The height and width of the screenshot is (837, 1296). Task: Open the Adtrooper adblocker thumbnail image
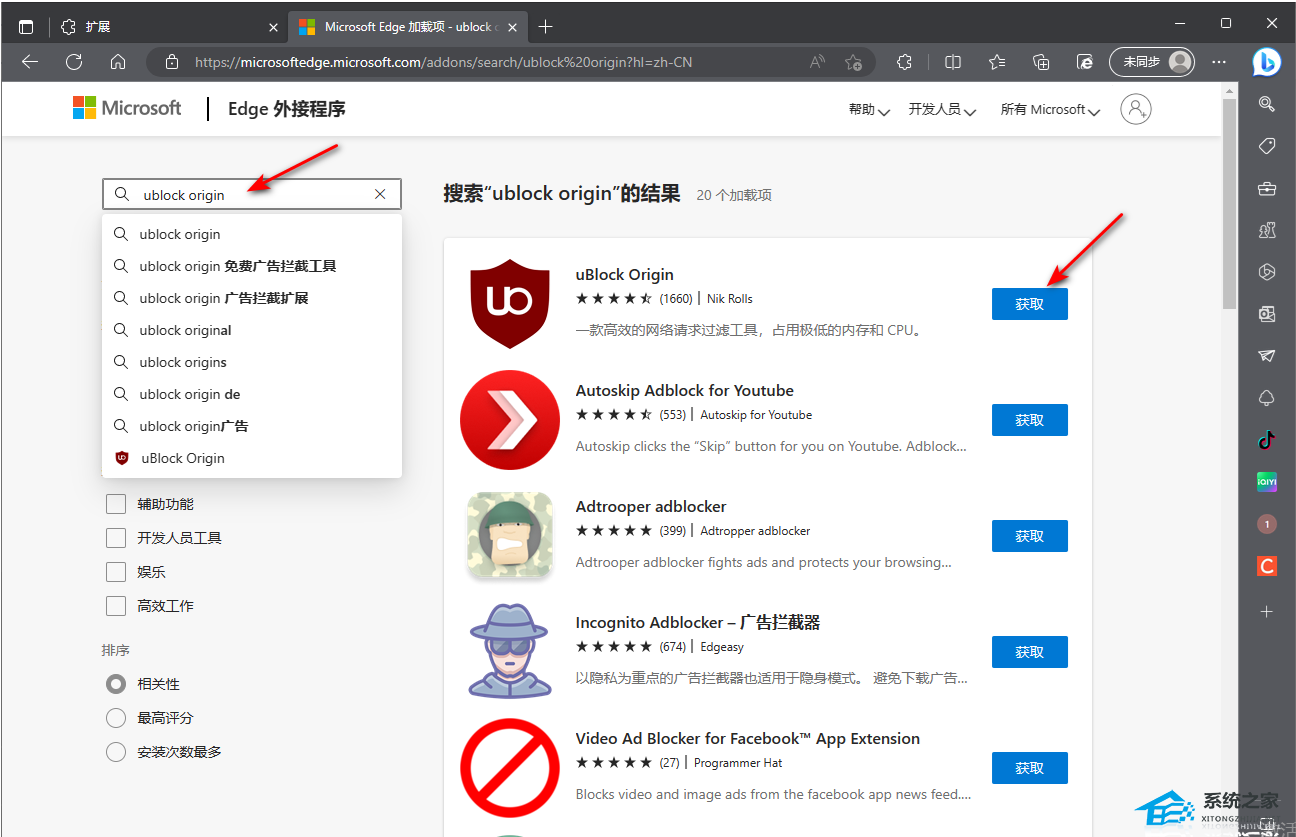click(510, 536)
